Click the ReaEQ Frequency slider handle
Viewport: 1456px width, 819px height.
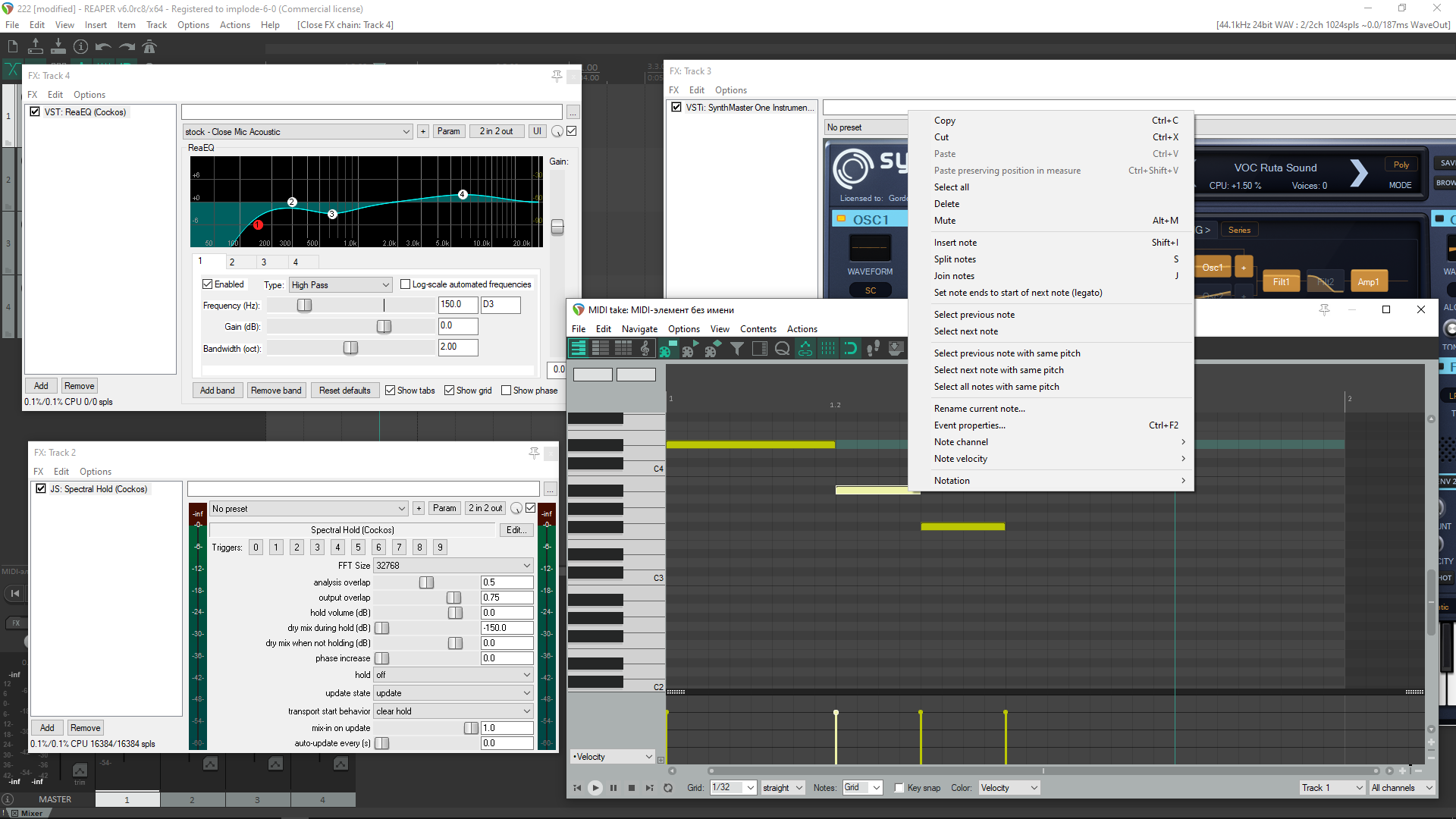304,305
